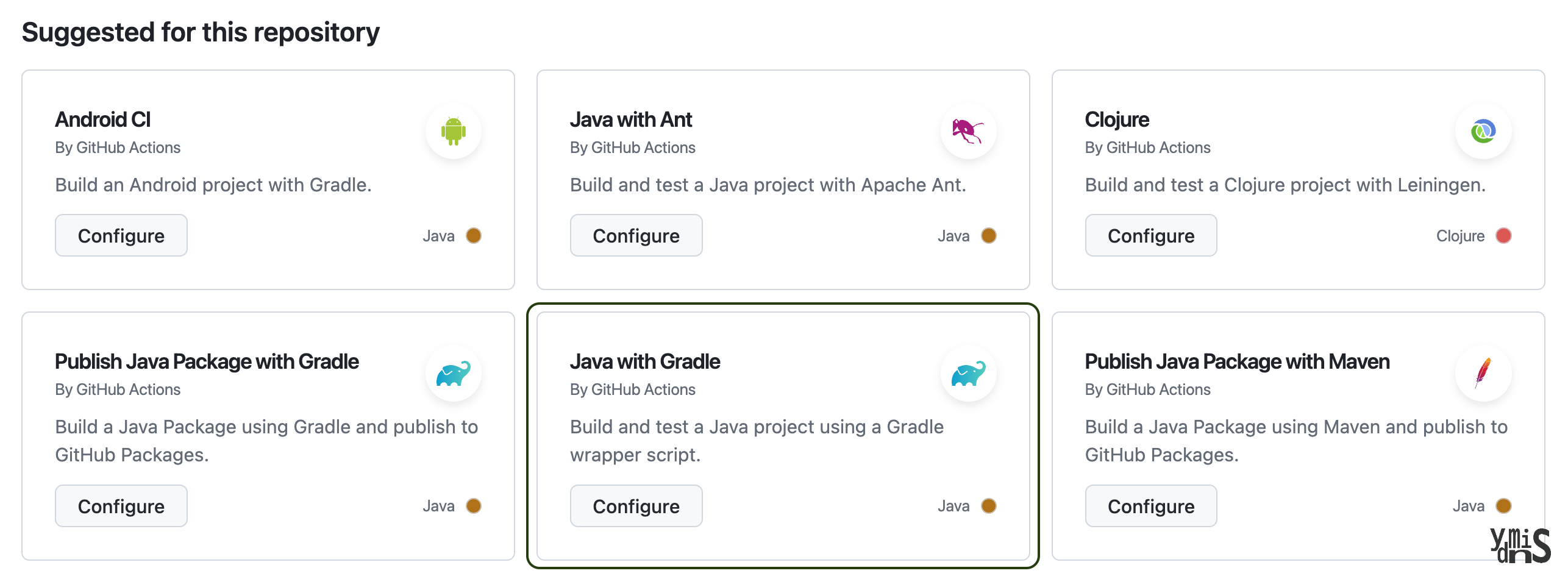
Task: Click the Gradle elephant on Publish Java Package card
Action: tap(454, 373)
